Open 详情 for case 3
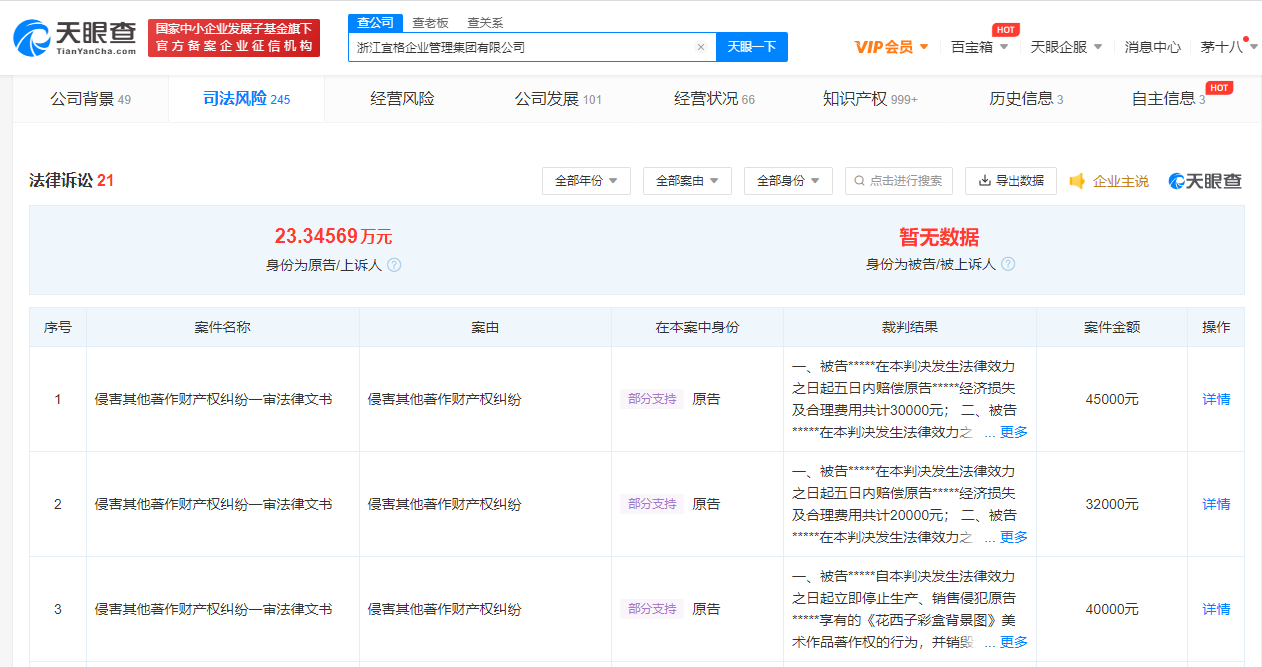 1216,609
